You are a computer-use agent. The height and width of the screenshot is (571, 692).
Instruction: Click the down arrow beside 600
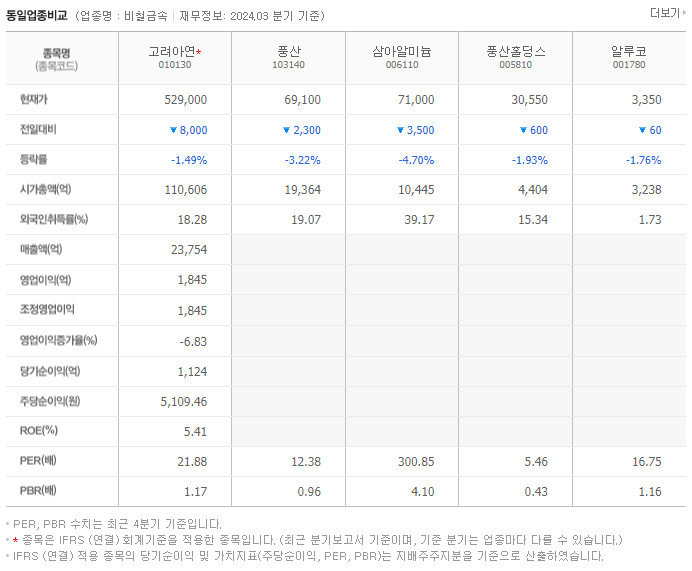pyautogui.click(x=523, y=130)
